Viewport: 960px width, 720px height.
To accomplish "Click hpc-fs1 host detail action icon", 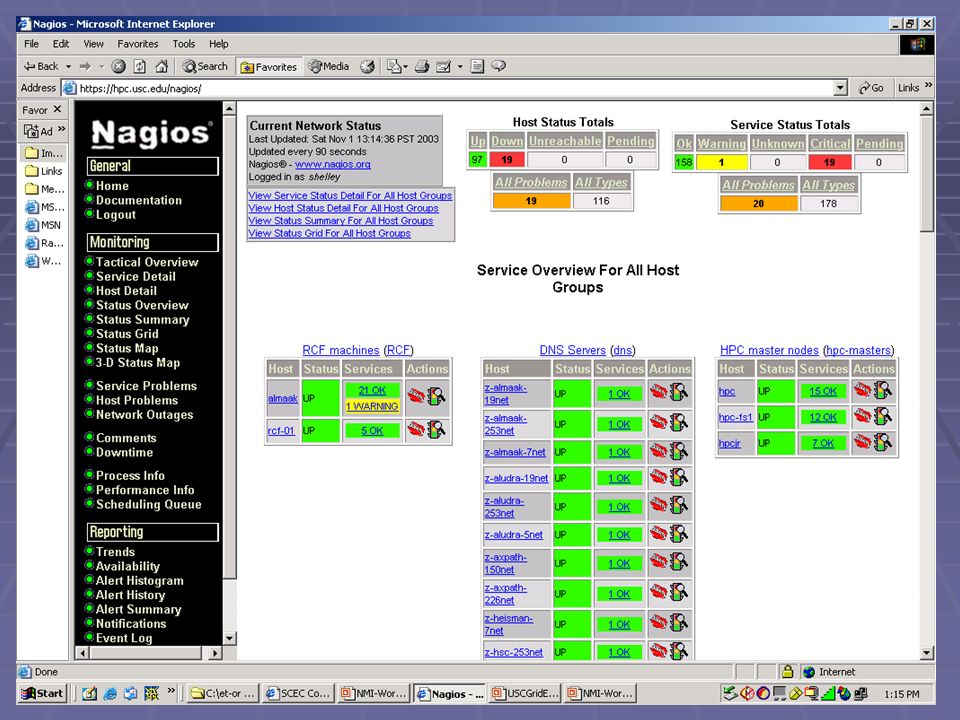I will pos(862,416).
